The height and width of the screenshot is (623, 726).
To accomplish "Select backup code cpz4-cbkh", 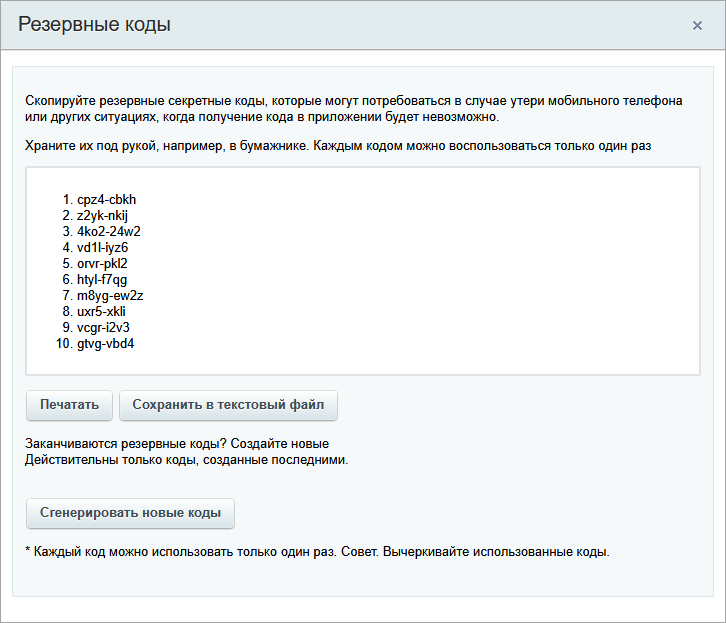I will coord(106,199).
